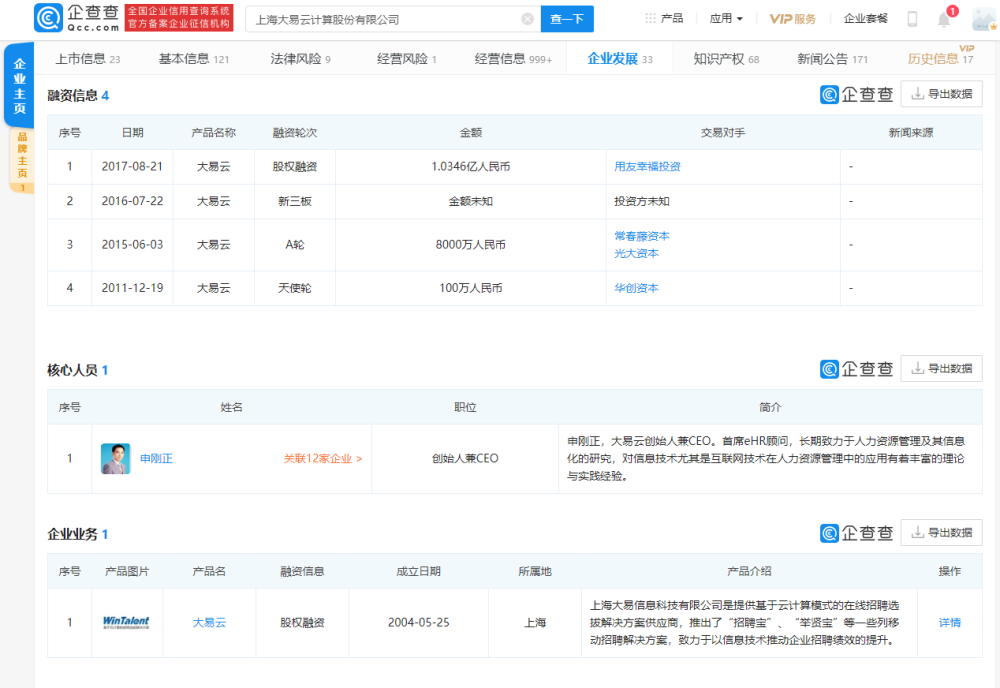
Task: Open the notification bell
Action: [x=944, y=19]
